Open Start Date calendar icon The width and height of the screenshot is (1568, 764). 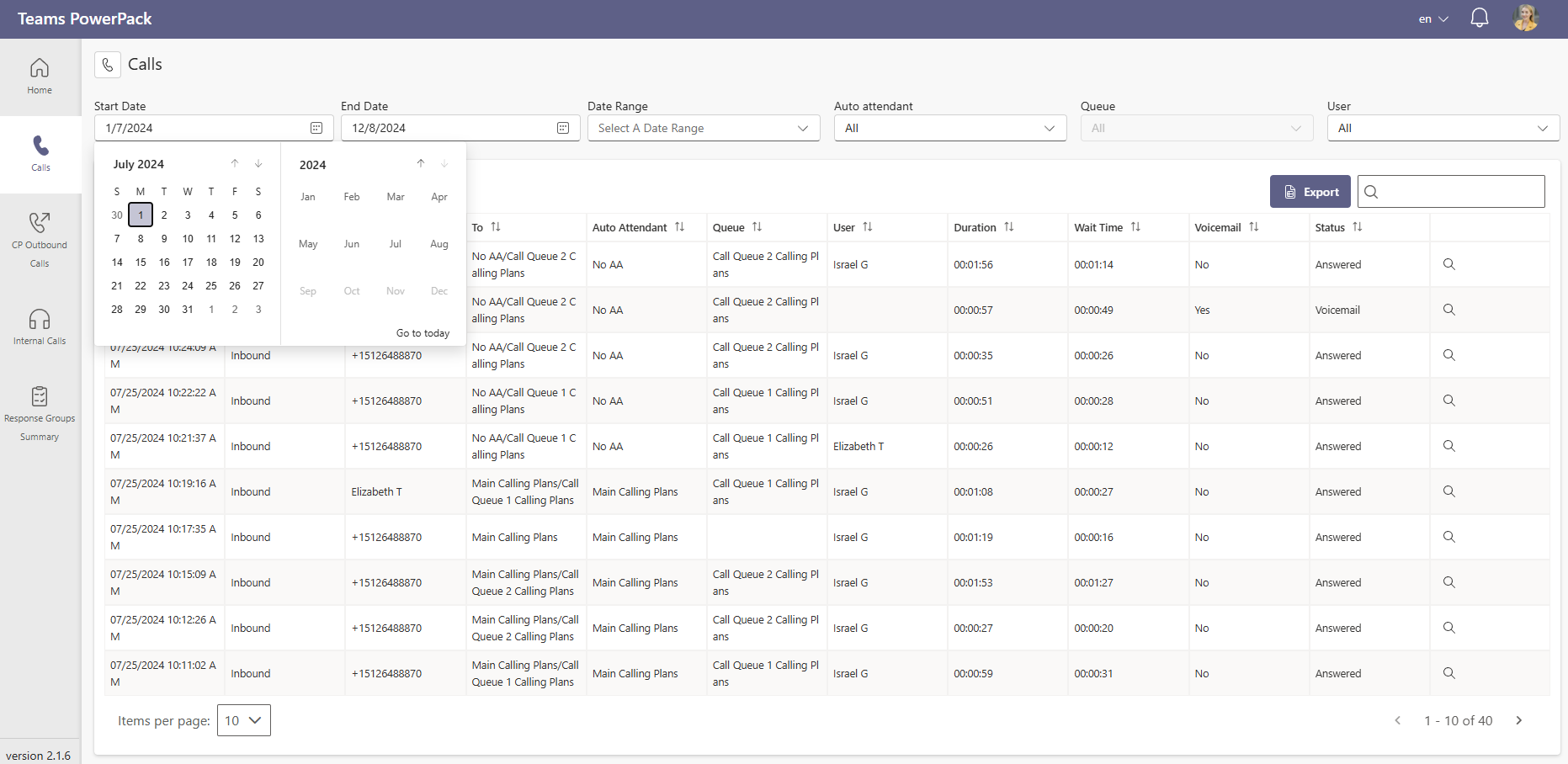(316, 128)
